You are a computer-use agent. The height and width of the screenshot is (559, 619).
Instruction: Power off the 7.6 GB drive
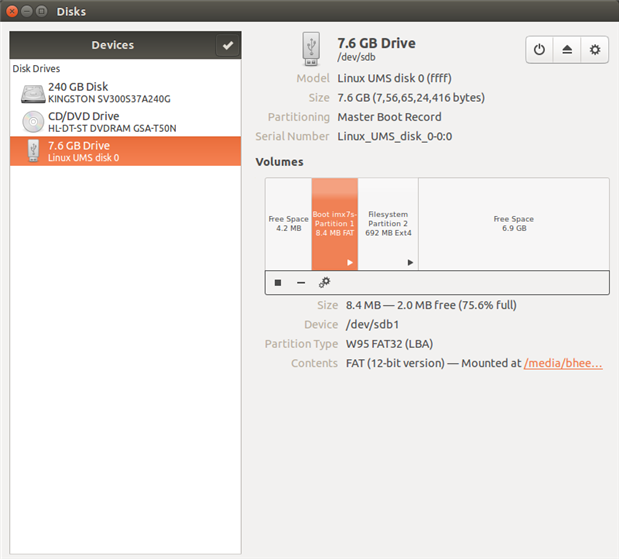click(x=540, y=49)
